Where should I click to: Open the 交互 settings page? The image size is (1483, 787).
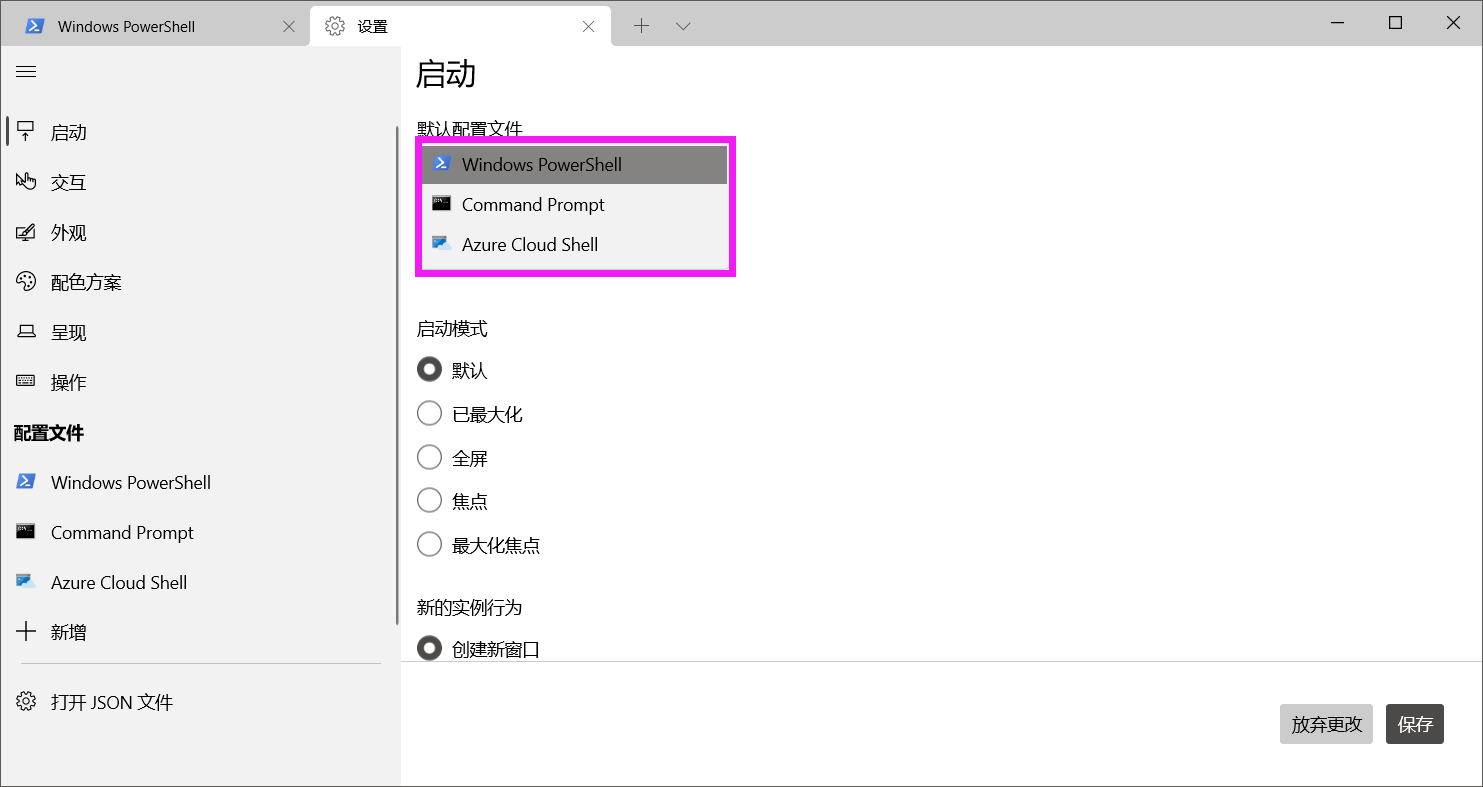(x=200, y=182)
